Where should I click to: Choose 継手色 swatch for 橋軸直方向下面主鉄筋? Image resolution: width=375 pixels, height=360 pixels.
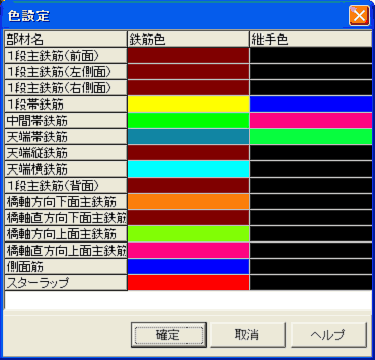tap(311, 218)
